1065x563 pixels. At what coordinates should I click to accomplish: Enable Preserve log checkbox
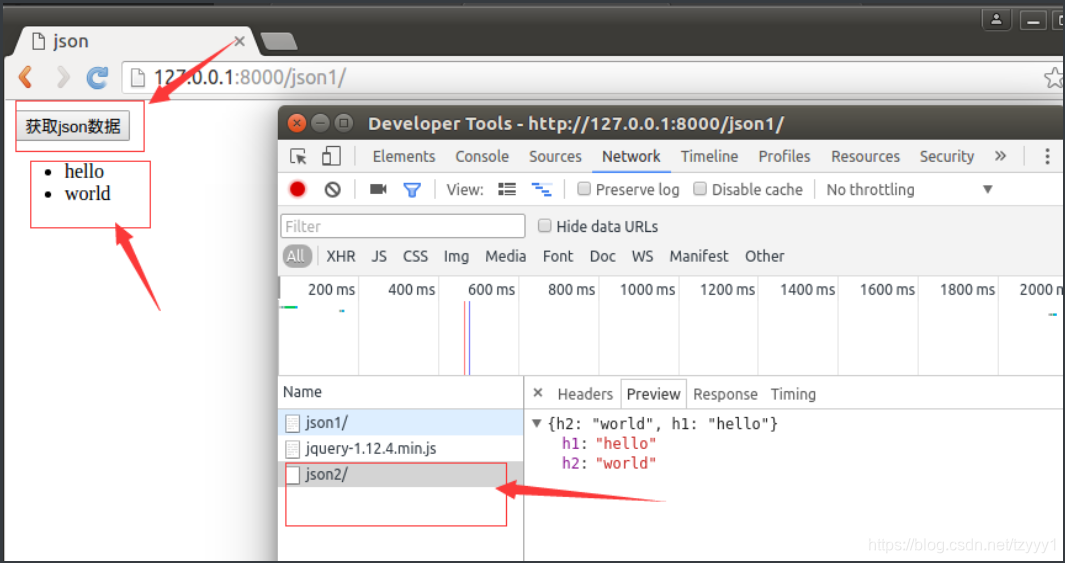click(x=583, y=189)
